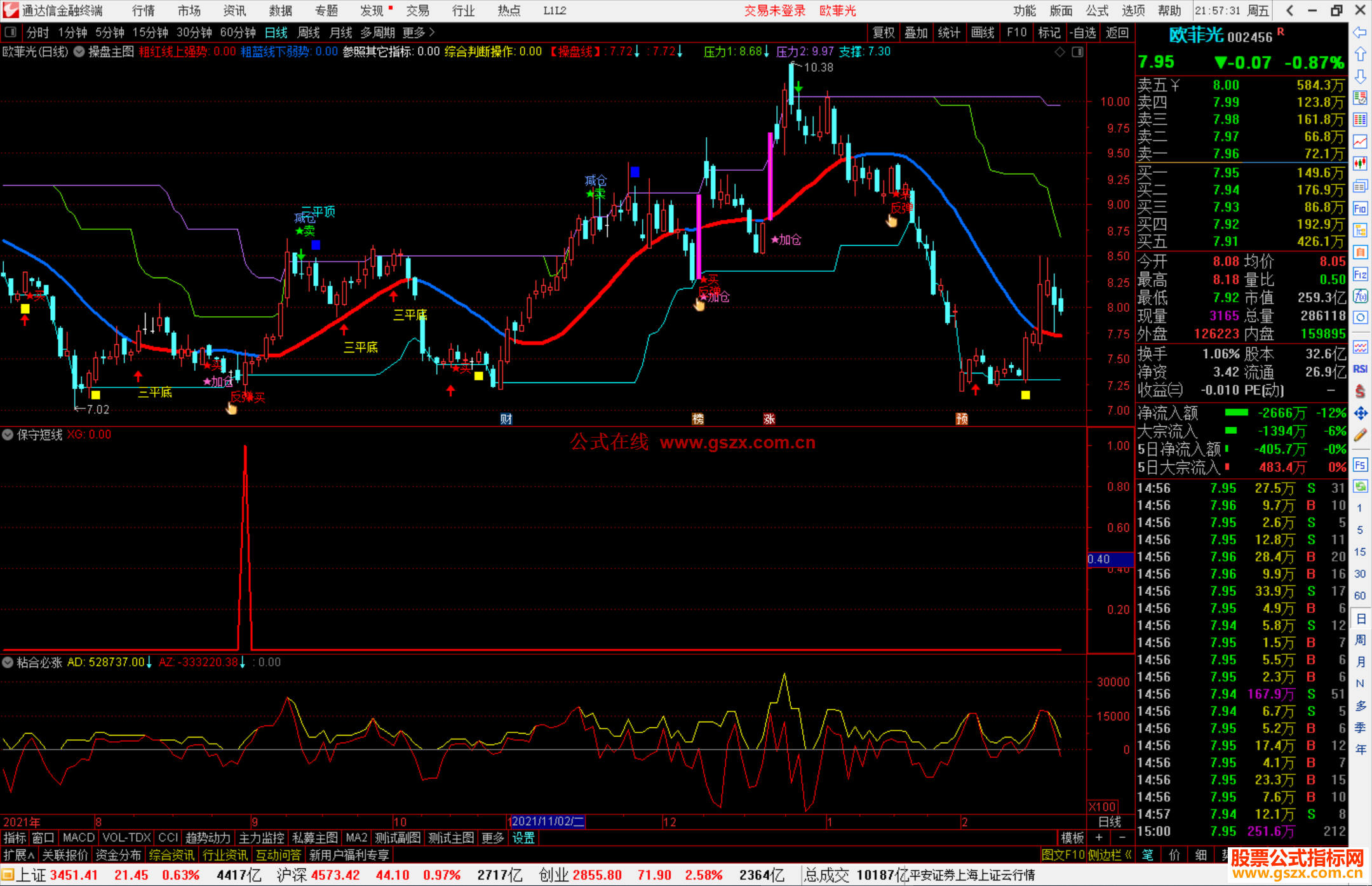Image resolution: width=1372 pixels, height=886 pixels.
Task: Open the formula f(x) sidebar icon
Action: tap(1360, 296)
